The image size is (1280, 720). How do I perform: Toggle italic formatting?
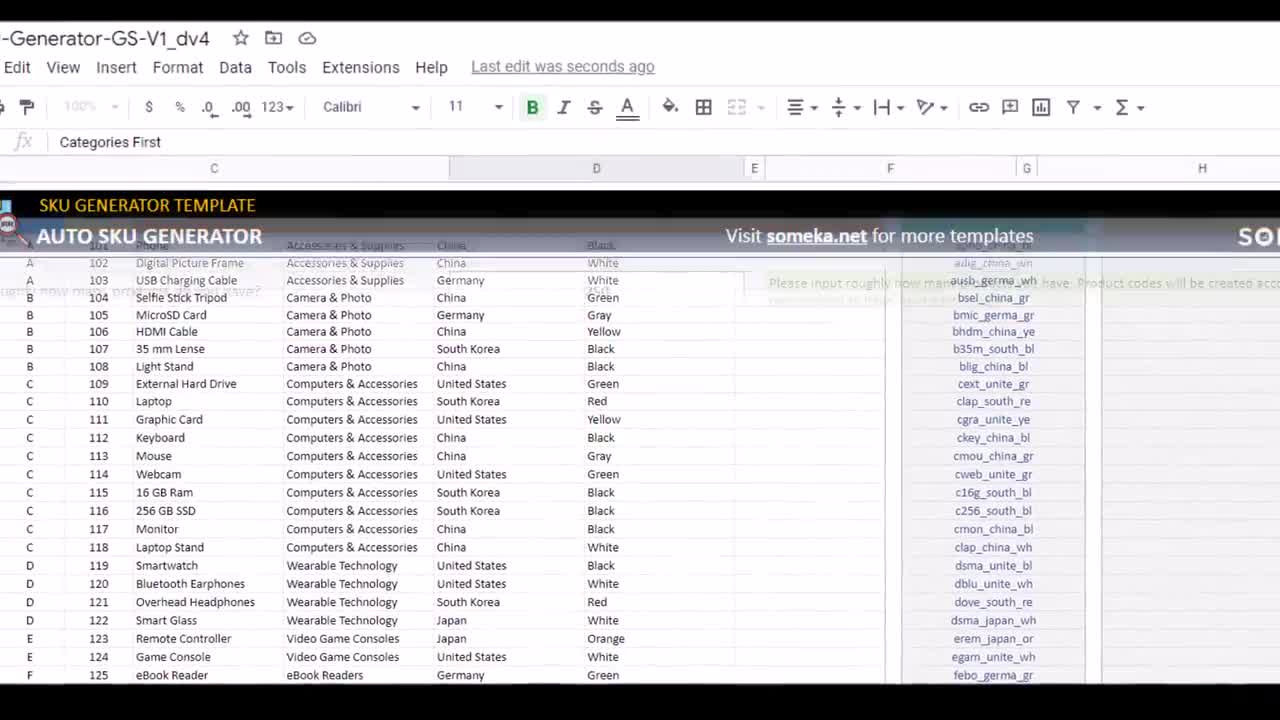pos(563,107)
